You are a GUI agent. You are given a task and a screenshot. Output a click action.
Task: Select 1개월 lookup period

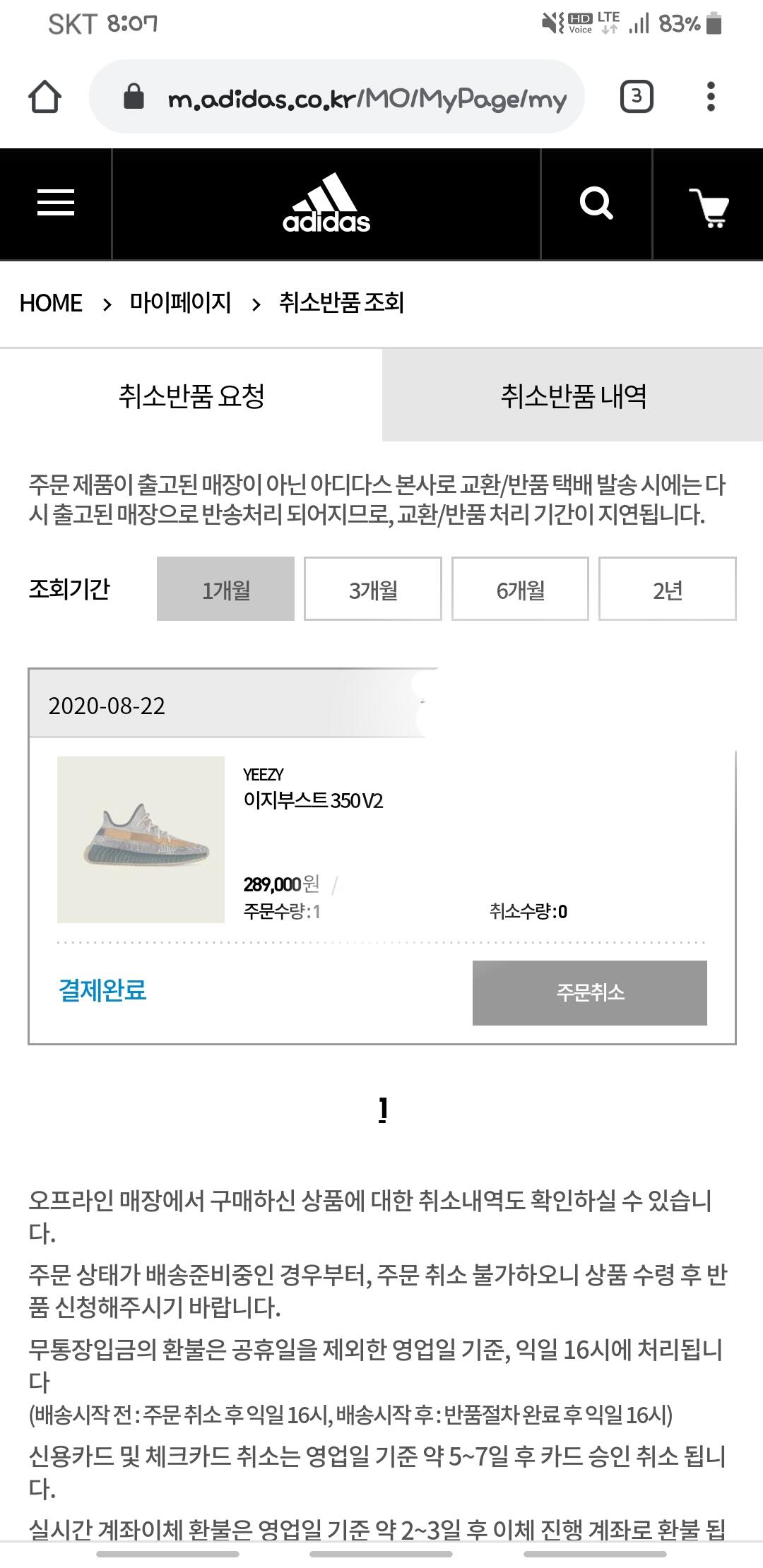coord(225,589)
